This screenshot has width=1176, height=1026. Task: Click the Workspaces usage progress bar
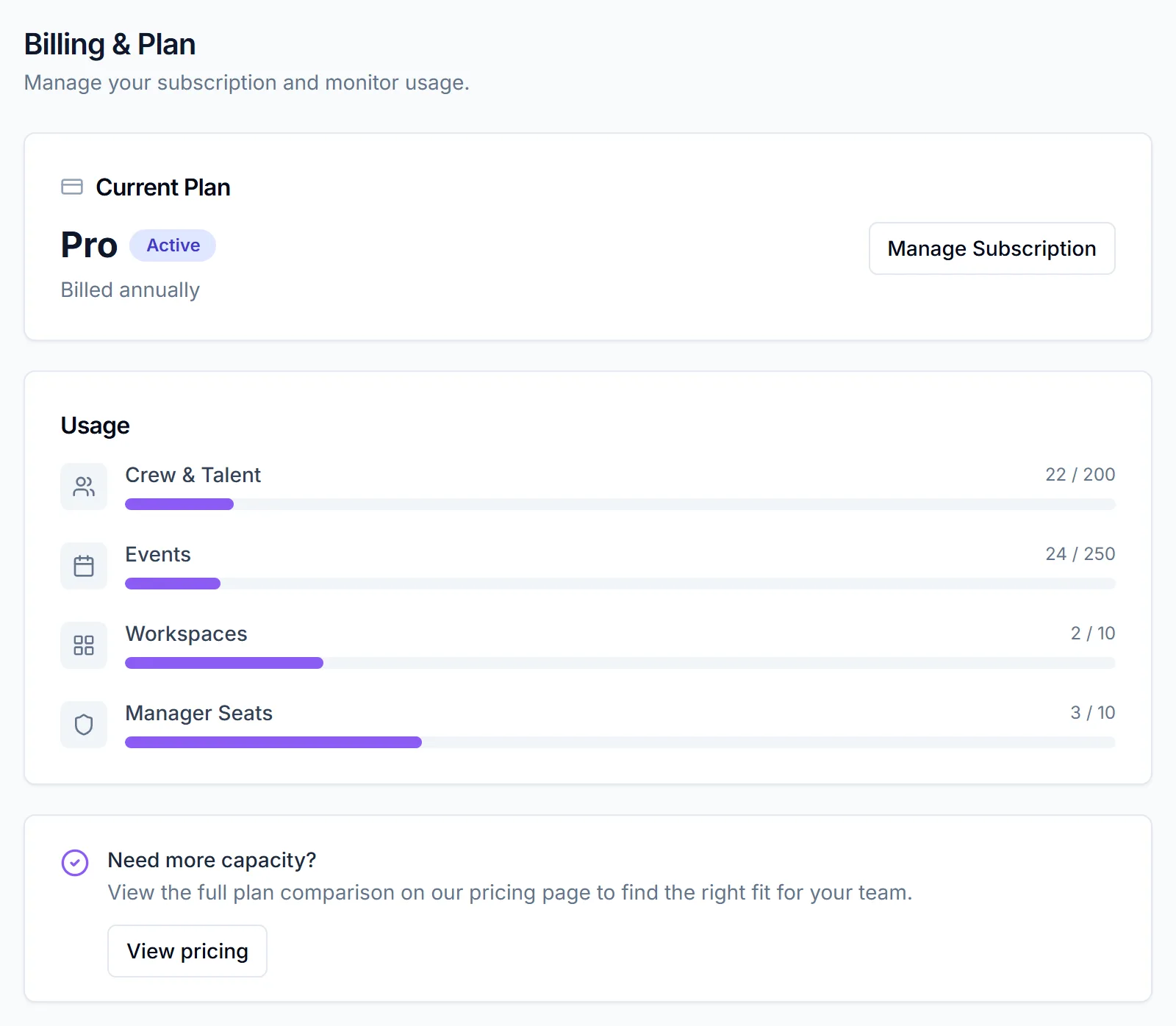click(x=620, y=663)
